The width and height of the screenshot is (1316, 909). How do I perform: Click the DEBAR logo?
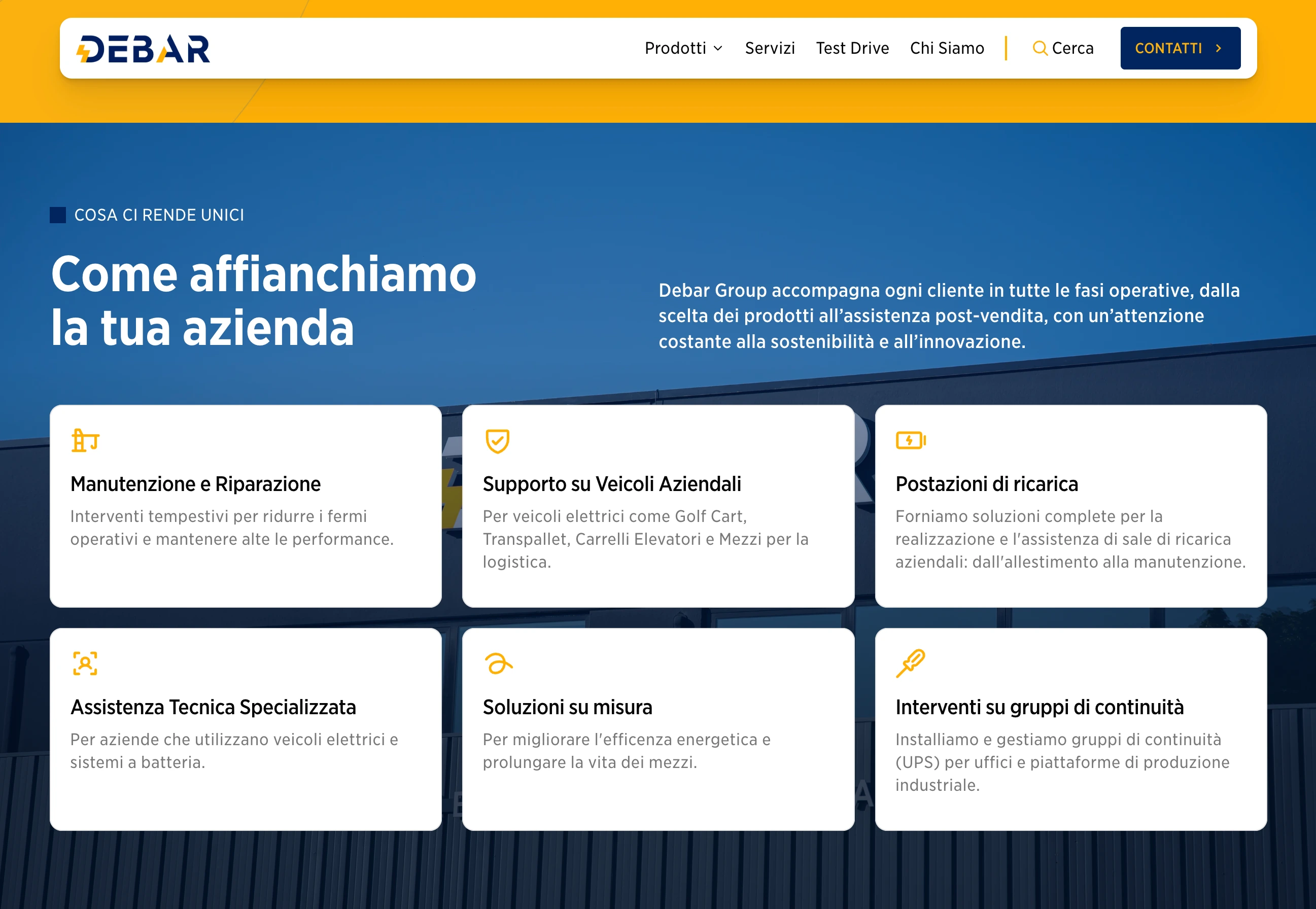pyautogui.click(x=143, y=49)
